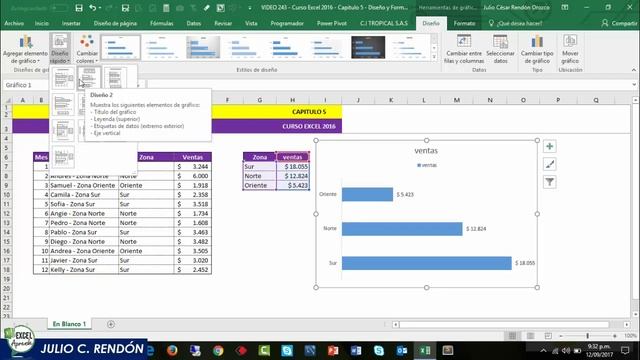Switch to Normal view icon
Viewport: 640px width, 360px height.
point(512,336)
